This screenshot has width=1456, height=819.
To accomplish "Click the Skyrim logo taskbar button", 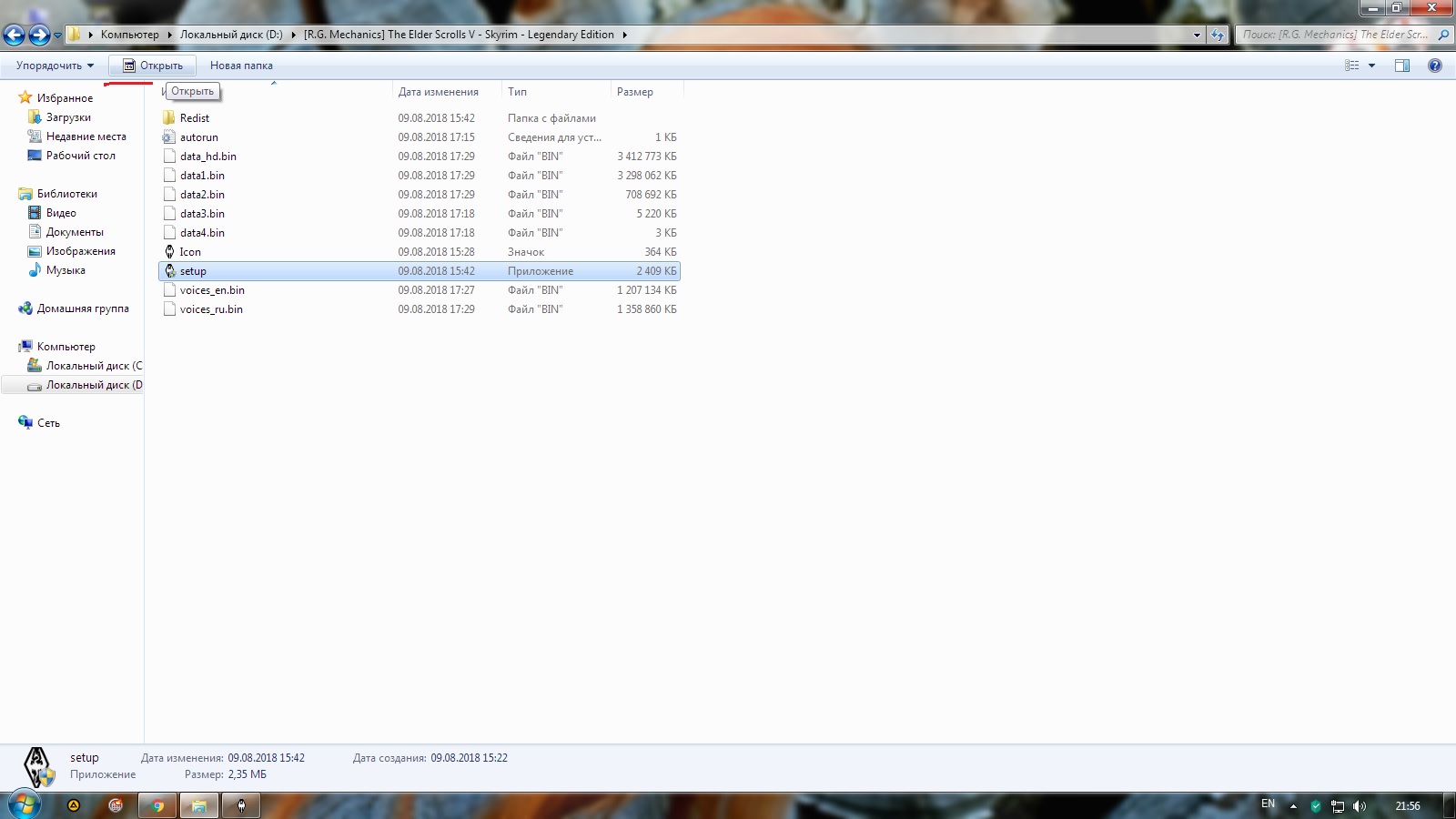I will 241,805.
